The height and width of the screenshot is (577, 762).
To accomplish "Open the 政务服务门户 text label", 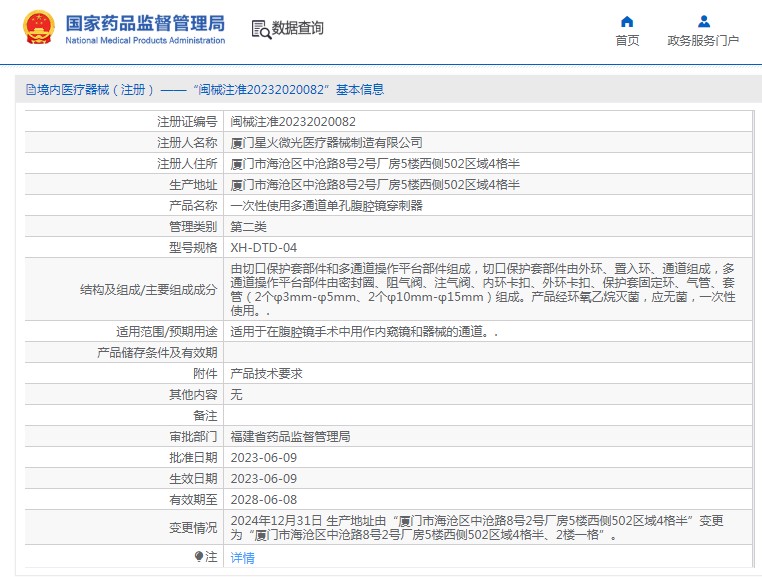I will pos(703,41).
